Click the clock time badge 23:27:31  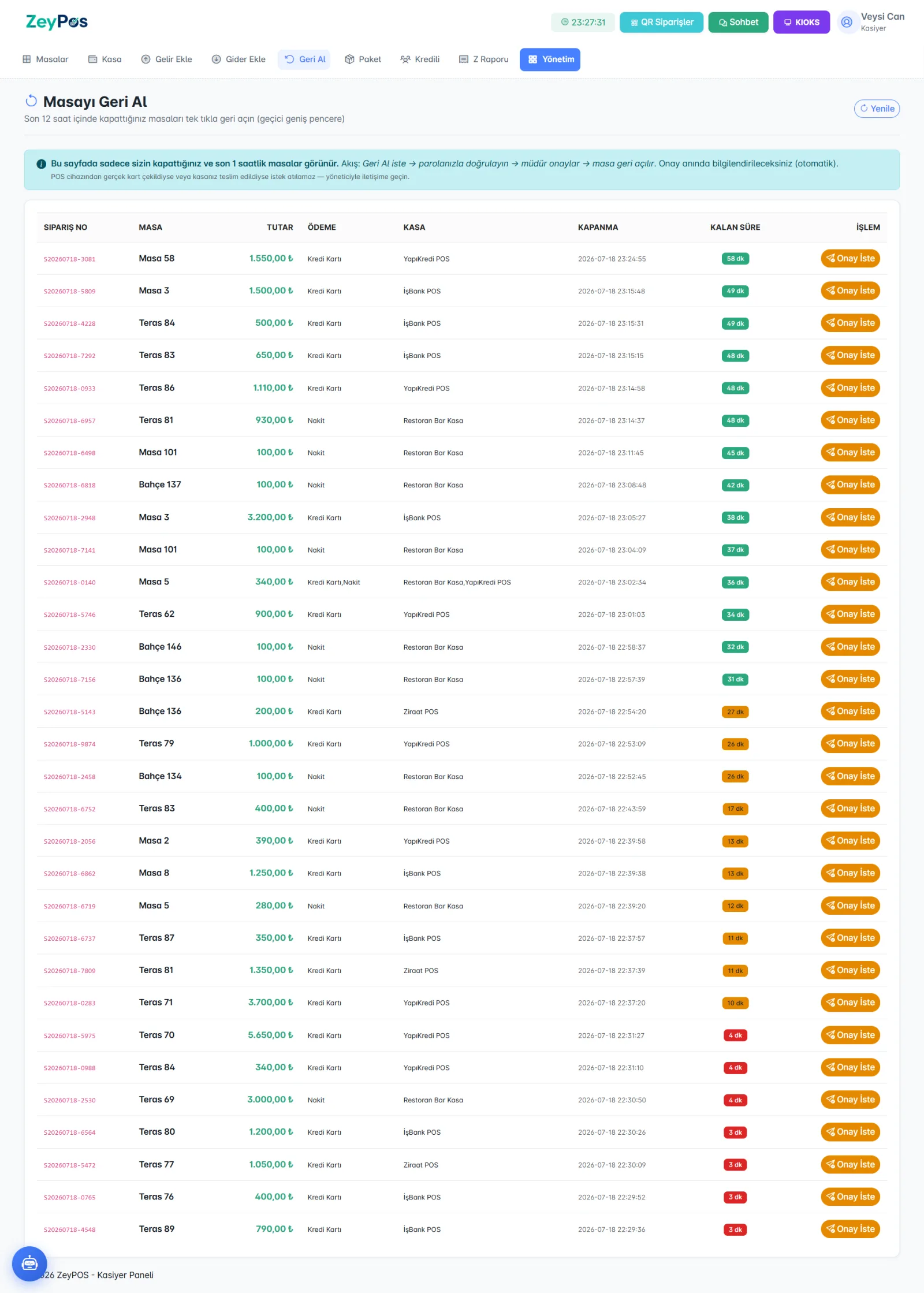tap(583, 23)
